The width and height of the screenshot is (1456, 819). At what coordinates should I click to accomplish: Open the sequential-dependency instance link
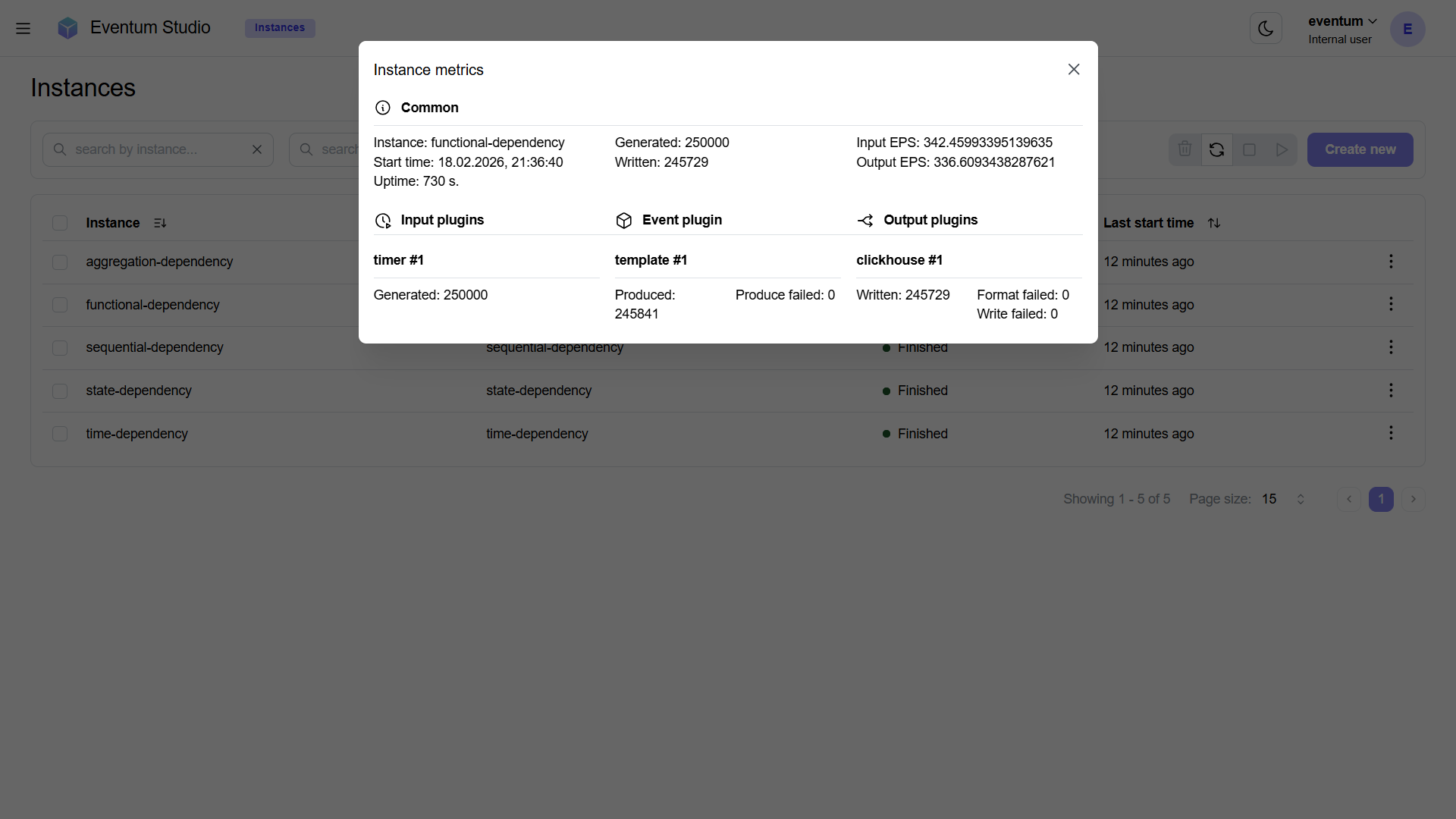[x=155, y=347]
